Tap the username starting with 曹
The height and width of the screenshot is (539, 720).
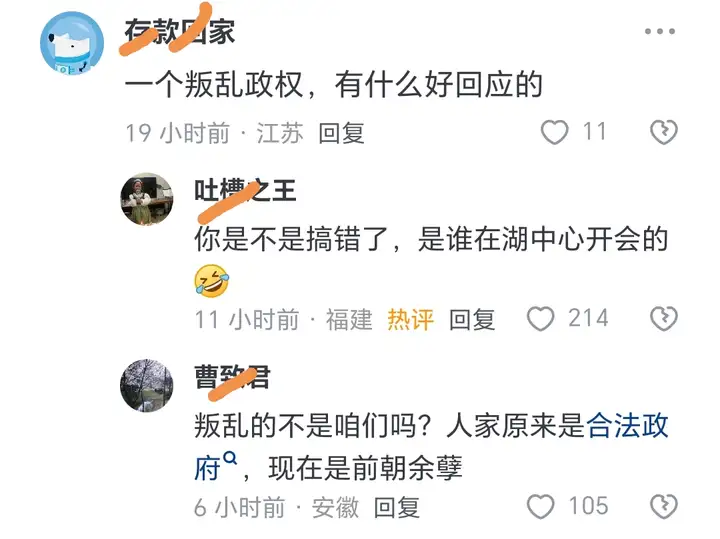click(232, 377)
